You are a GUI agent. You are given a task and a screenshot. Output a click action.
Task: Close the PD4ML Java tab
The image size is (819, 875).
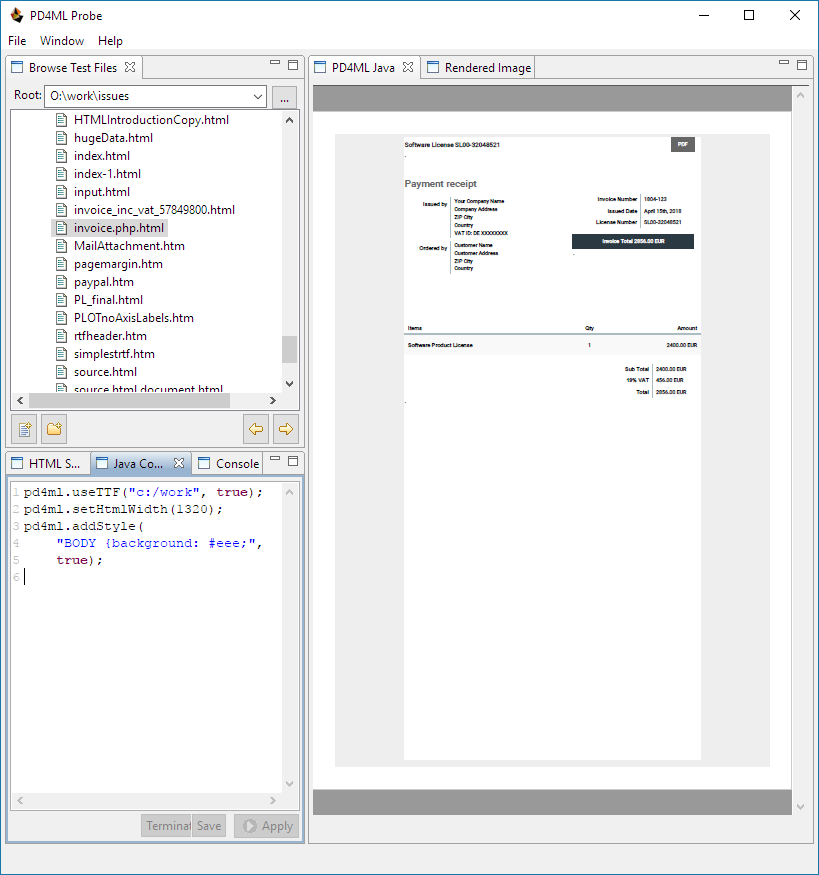point(407,68)
